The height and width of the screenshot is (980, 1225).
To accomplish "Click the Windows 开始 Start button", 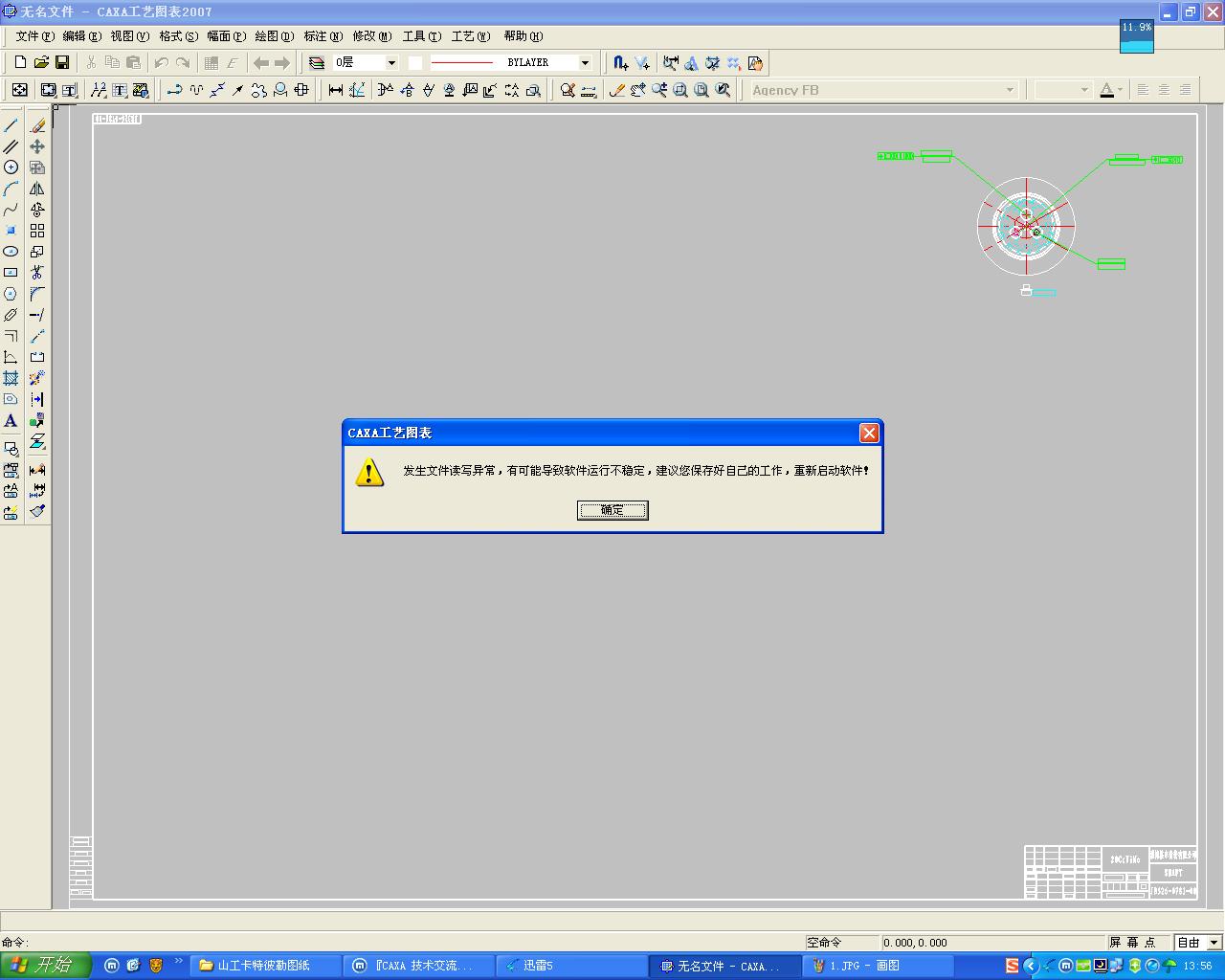I will 46,966.
